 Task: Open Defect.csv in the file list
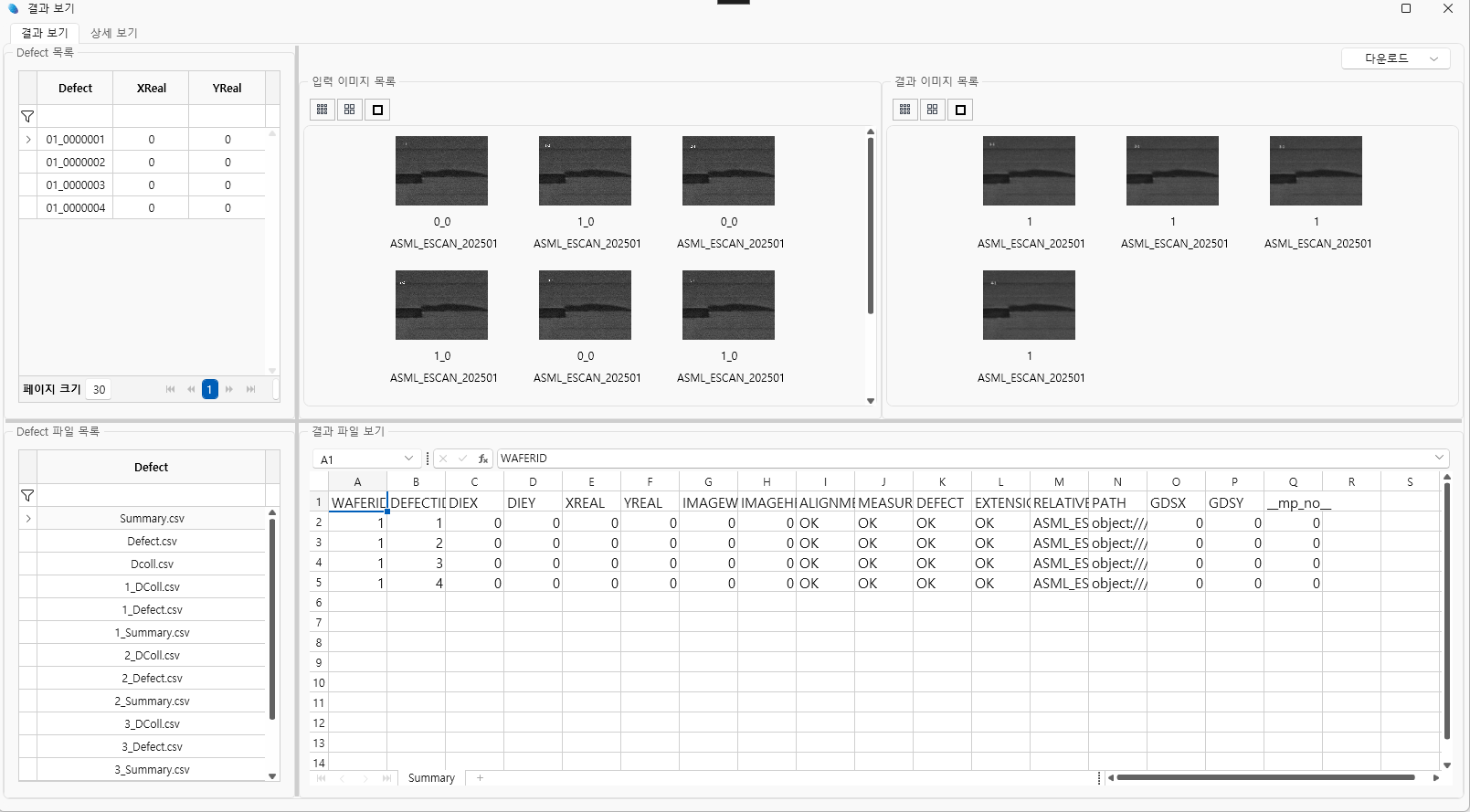coord(152,542)
